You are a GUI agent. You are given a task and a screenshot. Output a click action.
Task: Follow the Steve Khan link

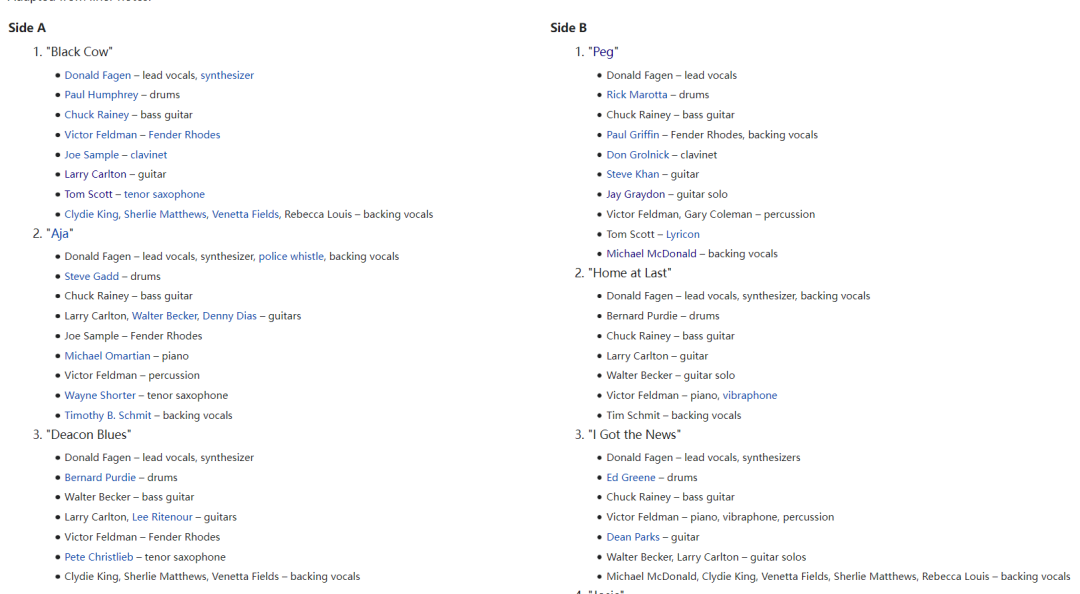click(632, 174)
